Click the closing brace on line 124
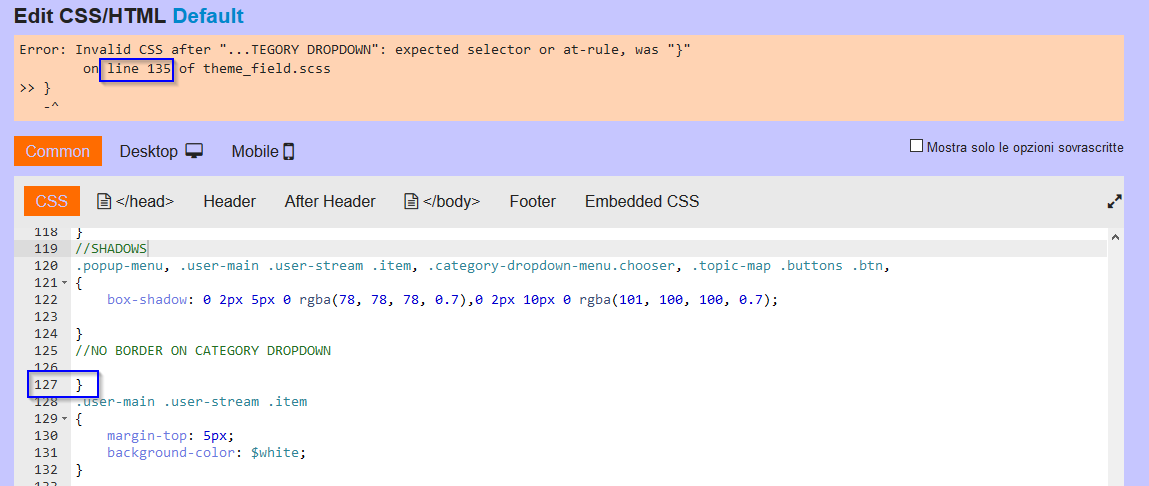Image resolution: width=1149 pixels, height=486 pixels. (79, 334)
